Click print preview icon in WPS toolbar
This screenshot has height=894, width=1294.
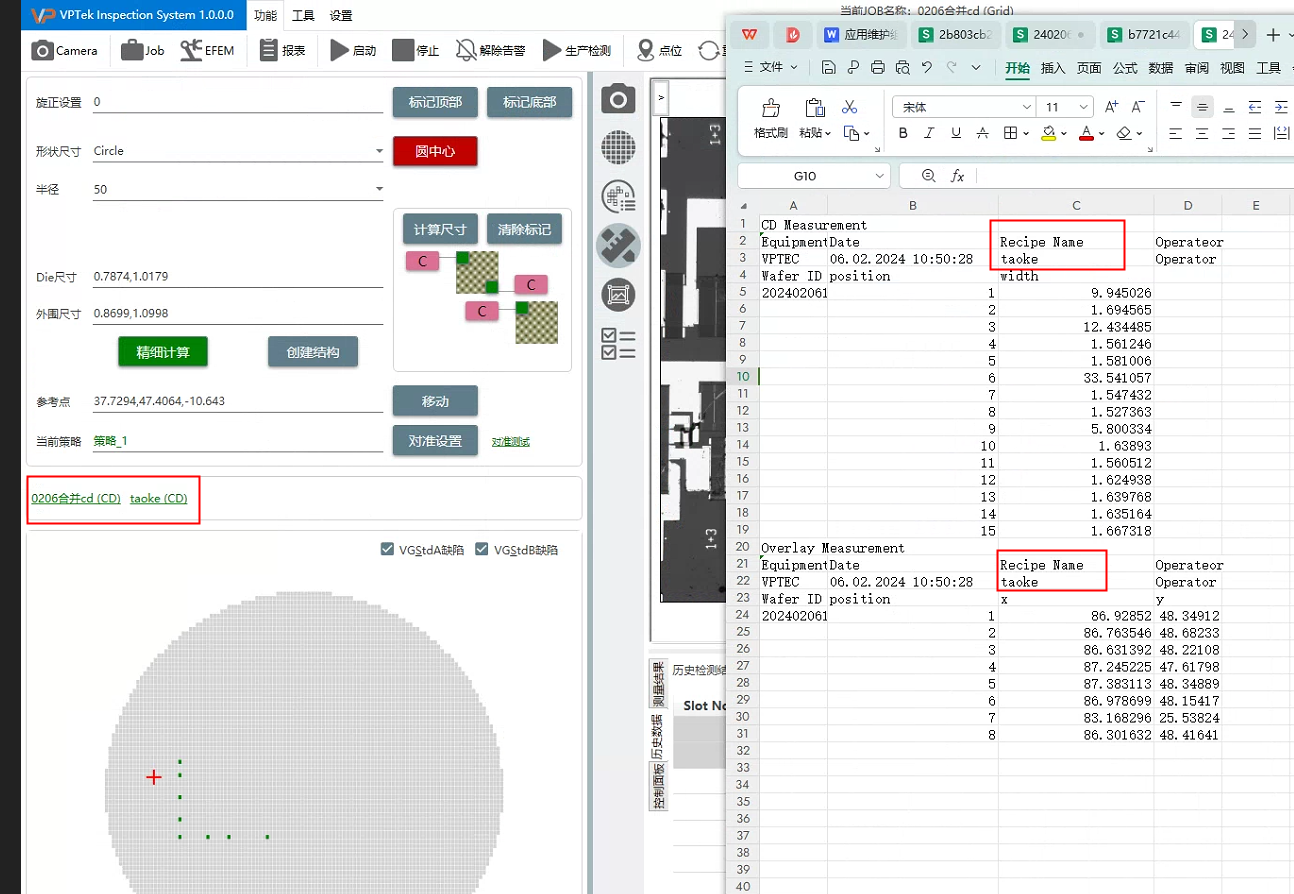903,68
